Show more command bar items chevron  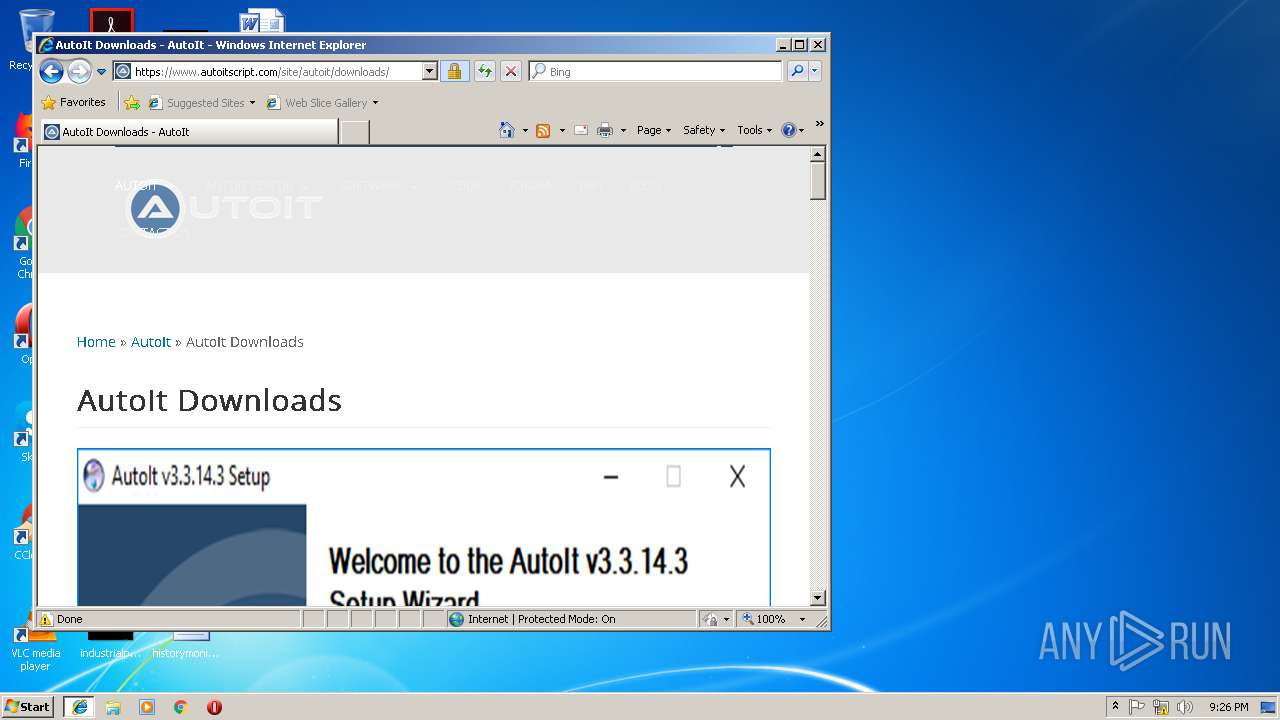point(819,124)
